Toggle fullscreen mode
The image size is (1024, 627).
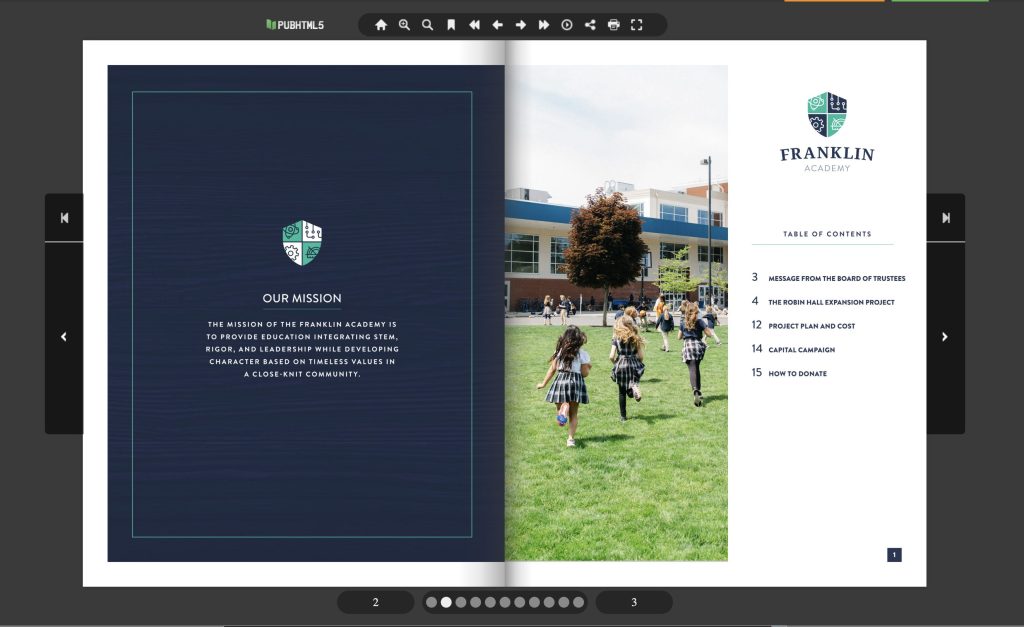click(x=637, y=25)
